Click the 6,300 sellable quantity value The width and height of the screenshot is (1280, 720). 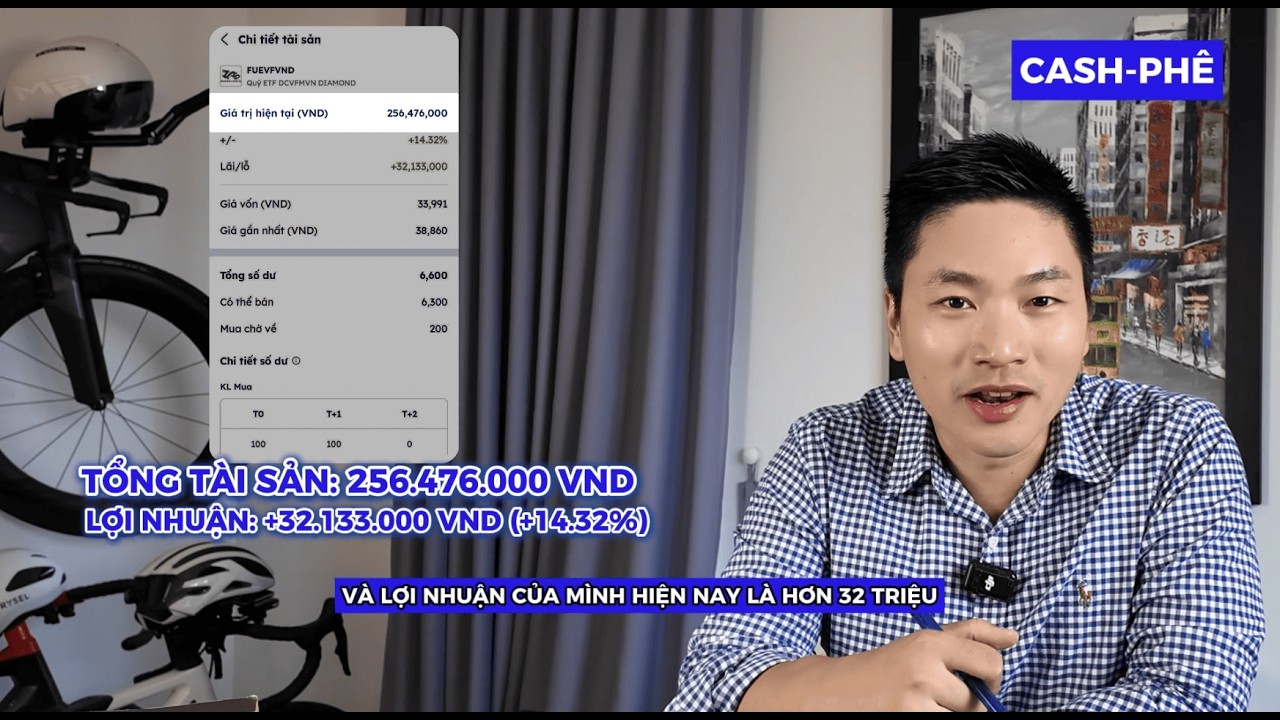(x=434, y=302)
